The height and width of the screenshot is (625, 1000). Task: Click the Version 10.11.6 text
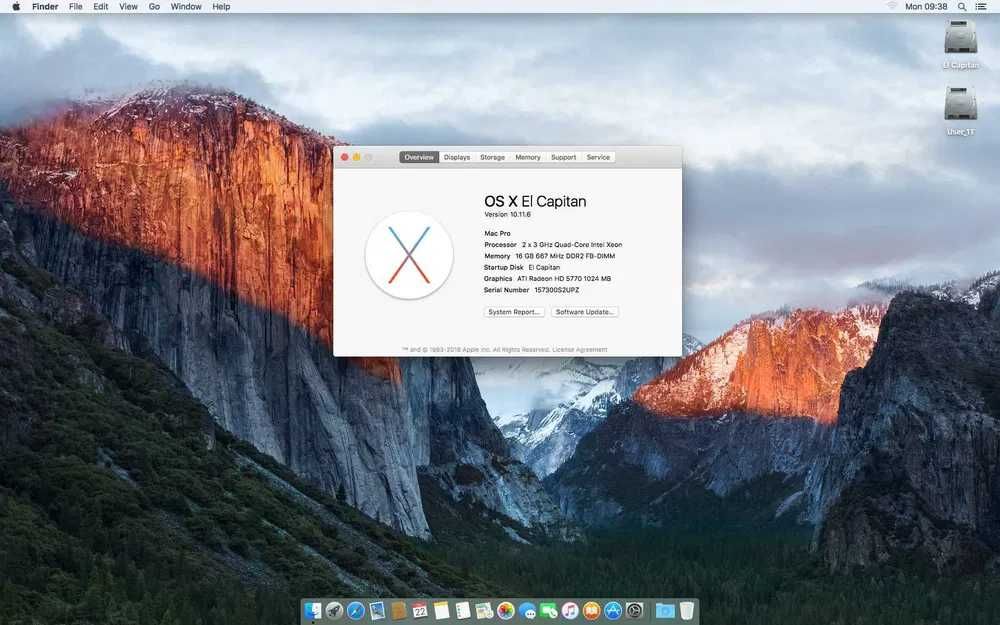pyautogui.click(x=508, y=214)
